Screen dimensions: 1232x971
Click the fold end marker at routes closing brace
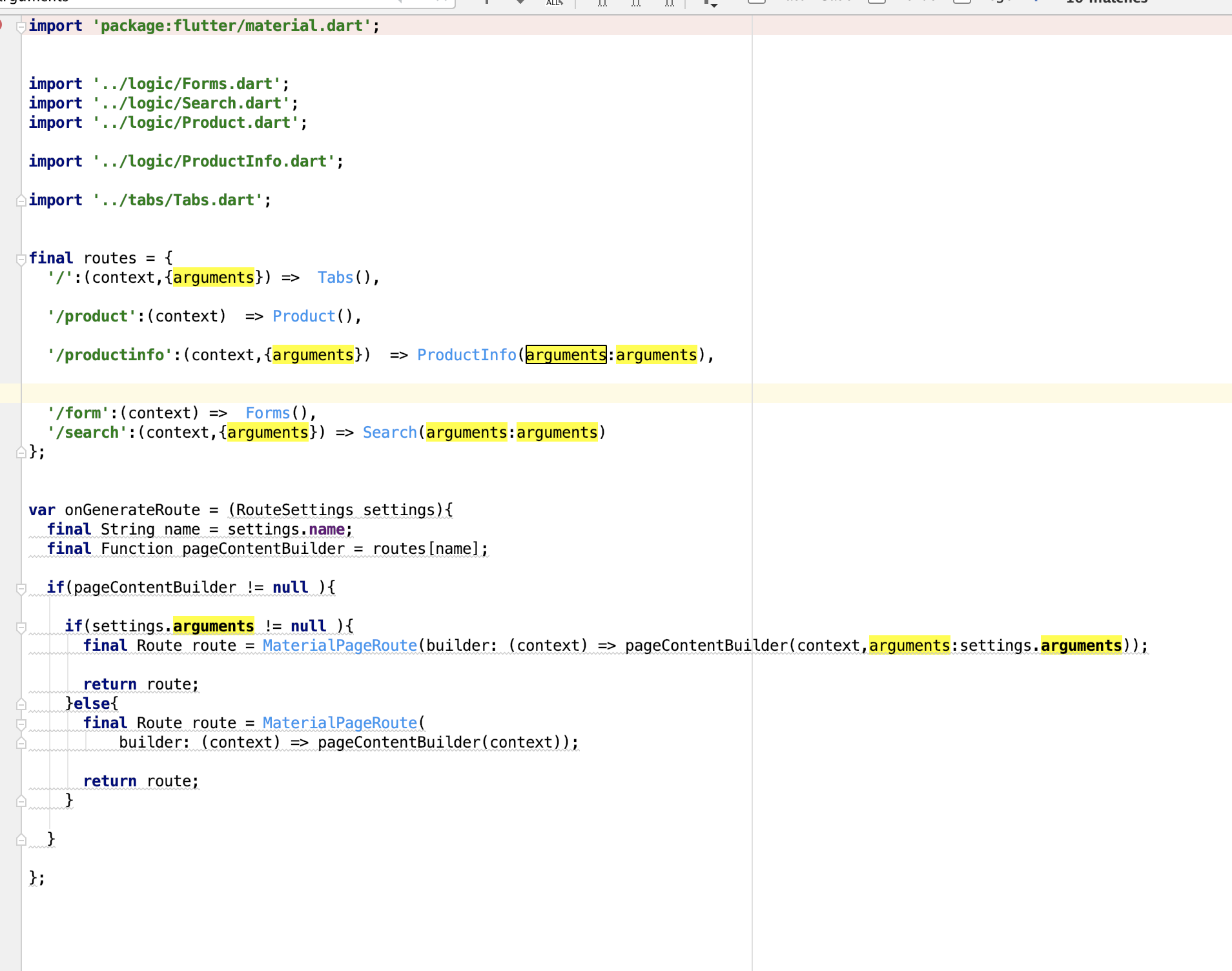pos(21,453)
